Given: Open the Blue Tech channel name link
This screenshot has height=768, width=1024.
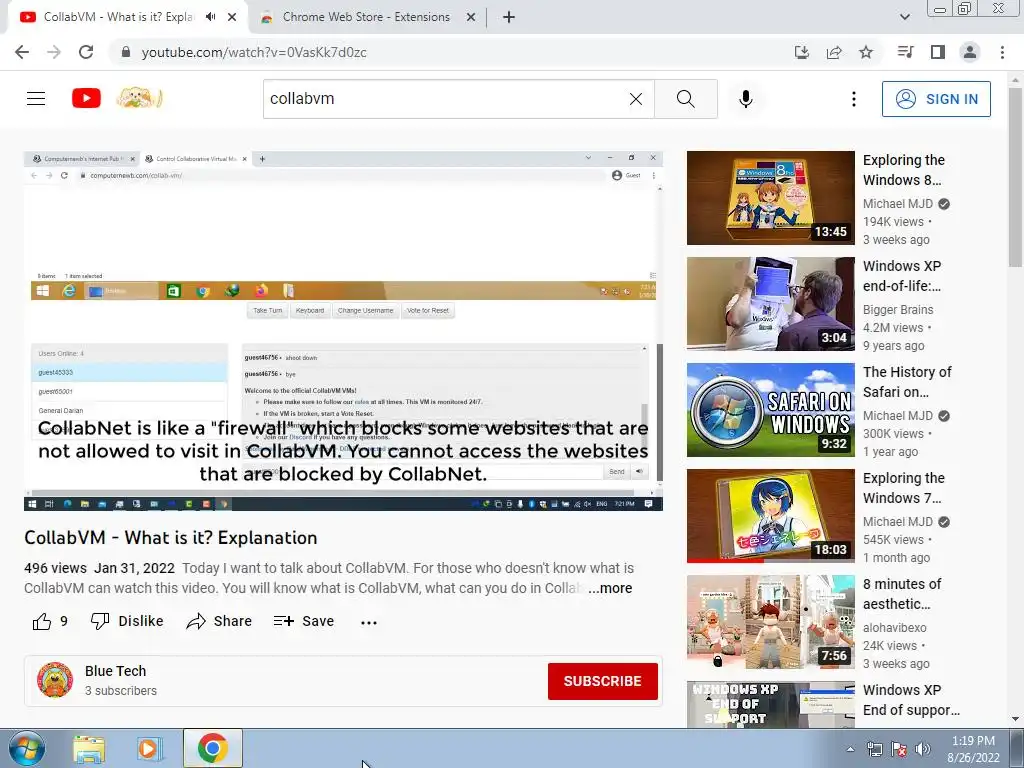Looking at the screenshot, I should (116, 671).
